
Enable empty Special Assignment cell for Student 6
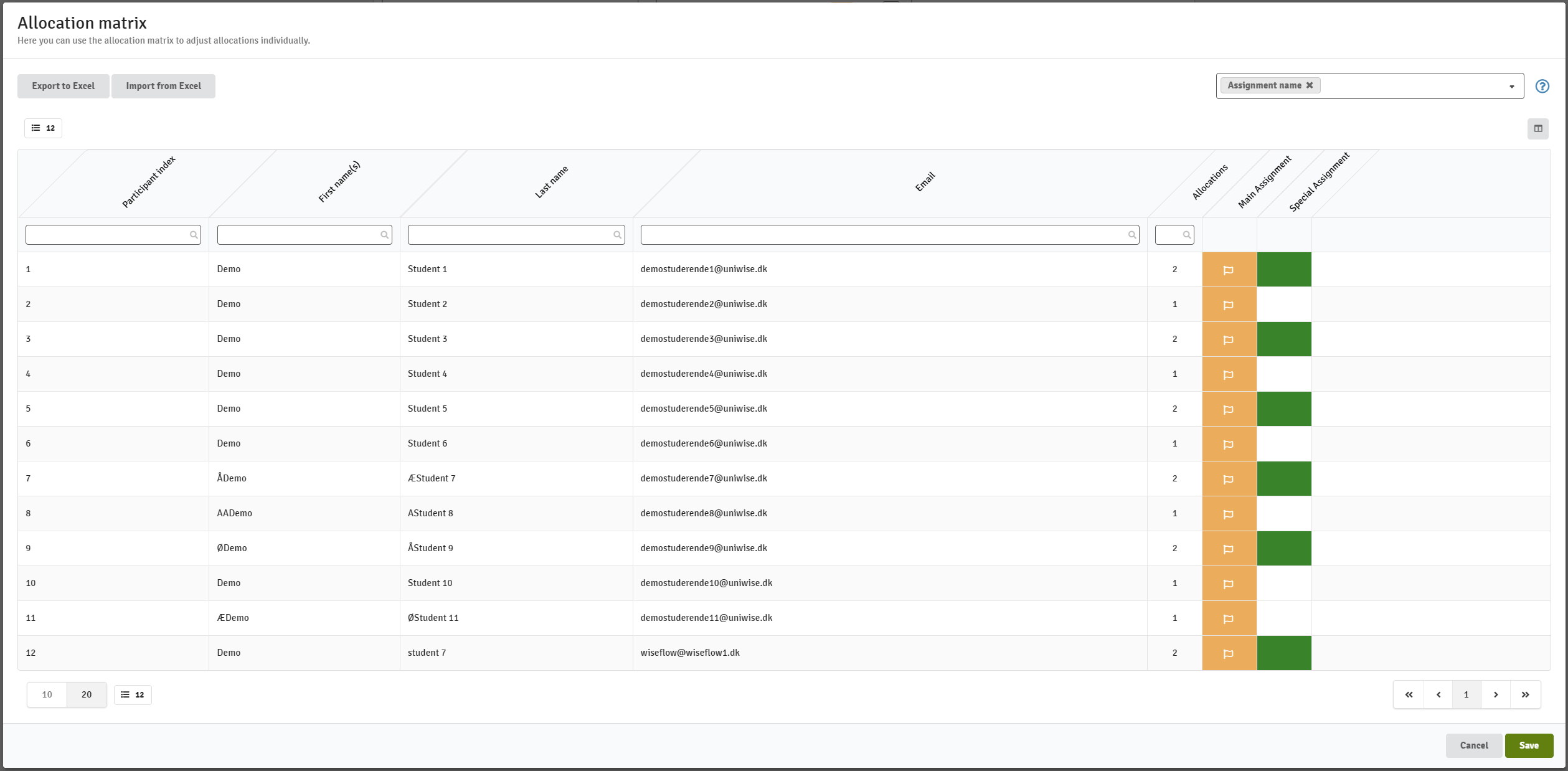click(x=1284, y=444)
